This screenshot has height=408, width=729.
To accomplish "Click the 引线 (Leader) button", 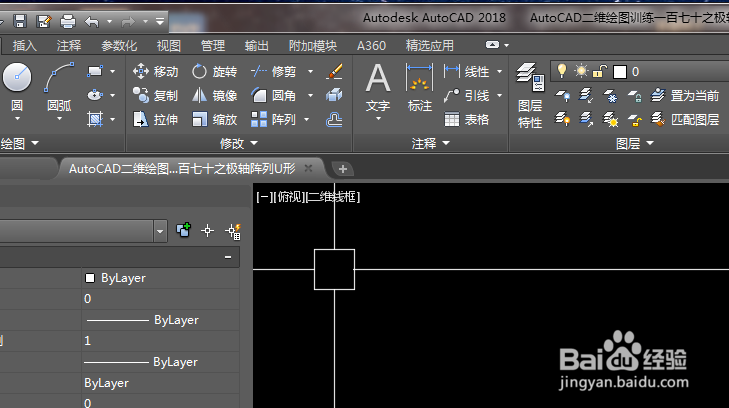I will coord(466,96).
